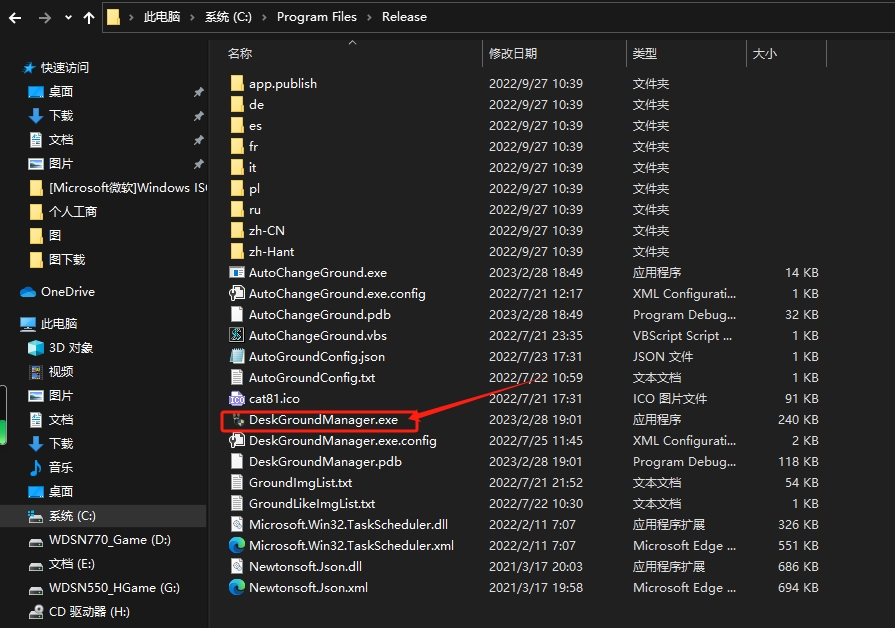The height and width of the screenshot is (628, 895).
Task: Select DeskGroundManager.exe application icon
Action: click(237, 420)
